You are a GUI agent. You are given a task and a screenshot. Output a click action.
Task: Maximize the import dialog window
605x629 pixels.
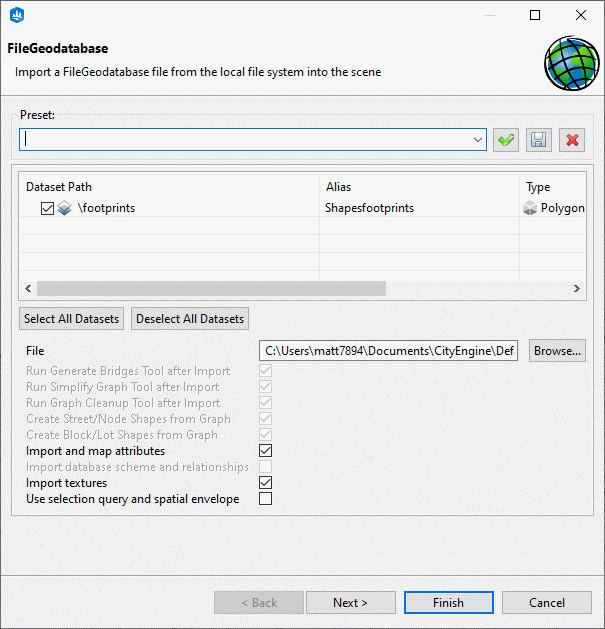(x=535, y=15)
